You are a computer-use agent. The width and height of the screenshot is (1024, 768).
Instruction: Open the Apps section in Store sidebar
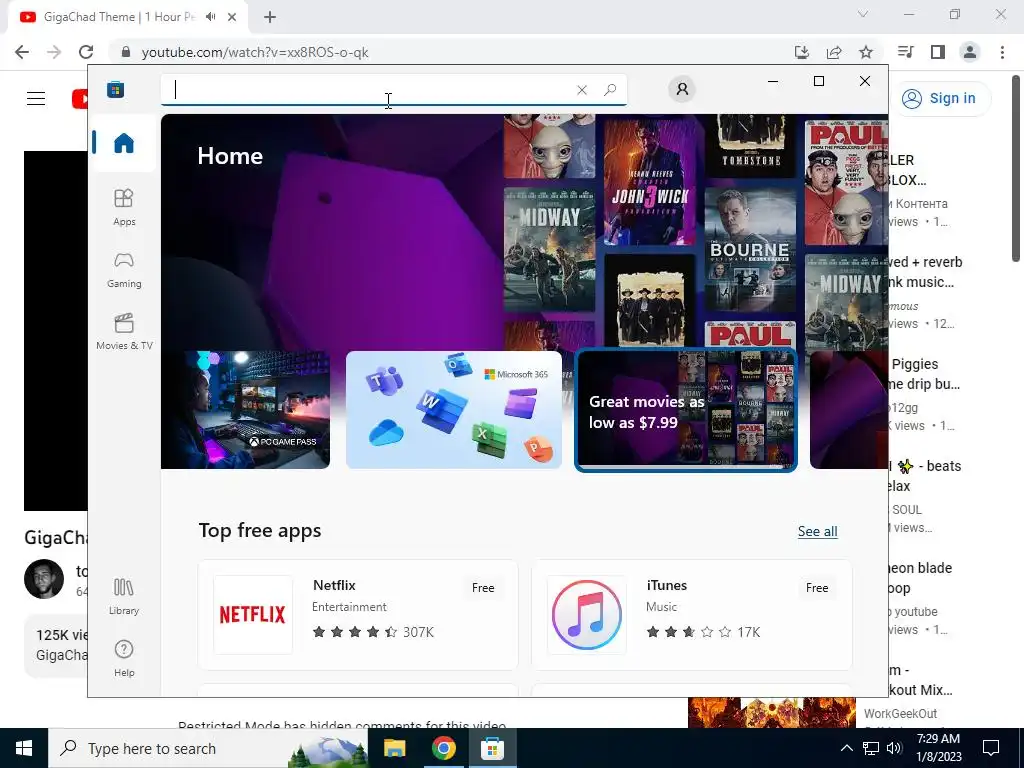[x=124, y=207]
